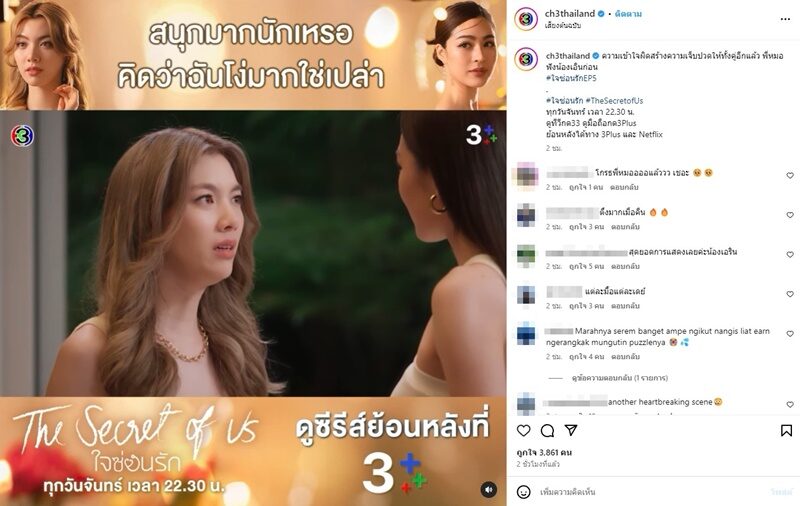The width and height of the screenshot is (800, 506).
Task: Toggle video sound with the speaker icon
Action: [x=488, y=490]
